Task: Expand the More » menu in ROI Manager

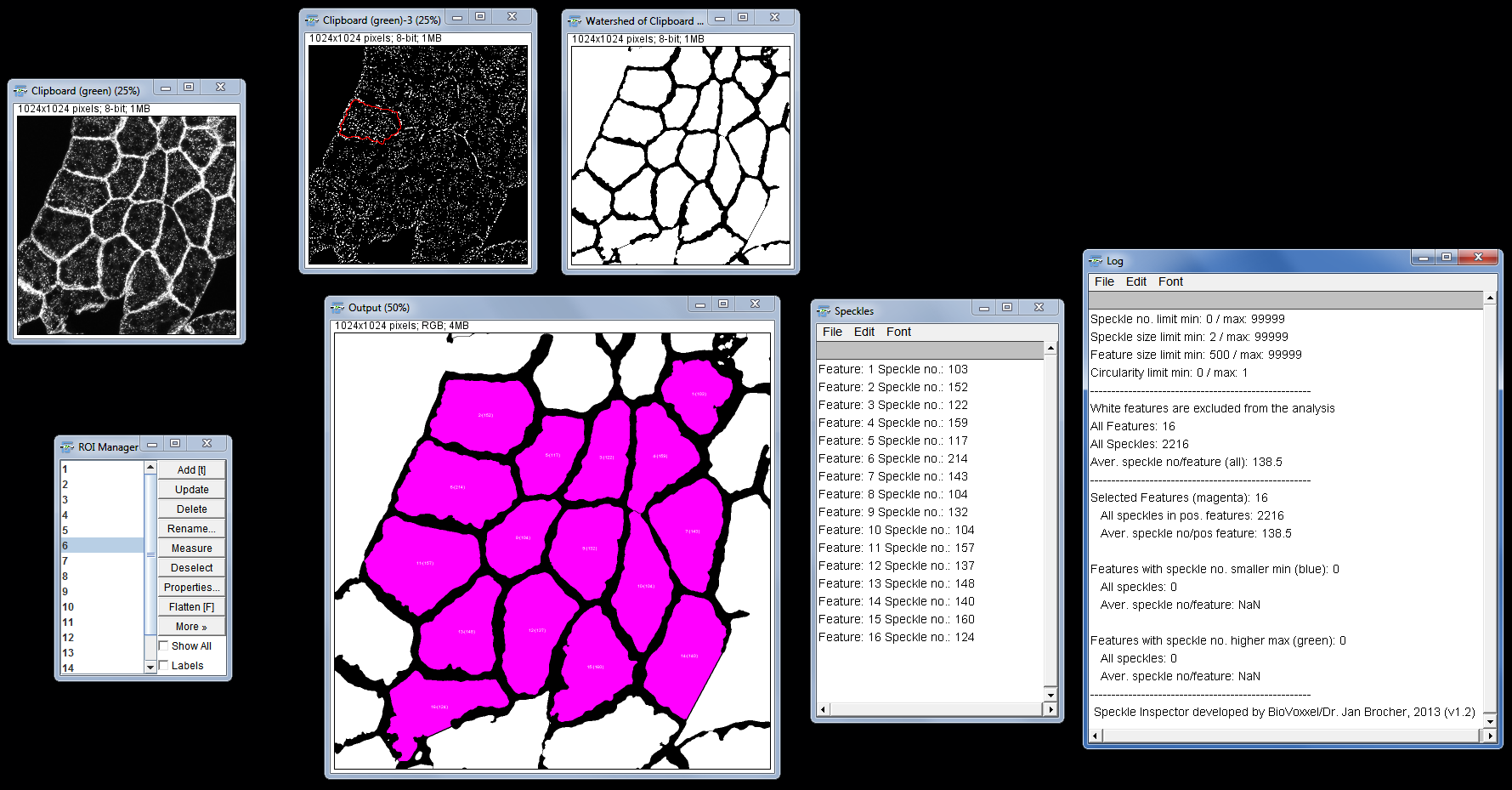Action: click(191, 627)
